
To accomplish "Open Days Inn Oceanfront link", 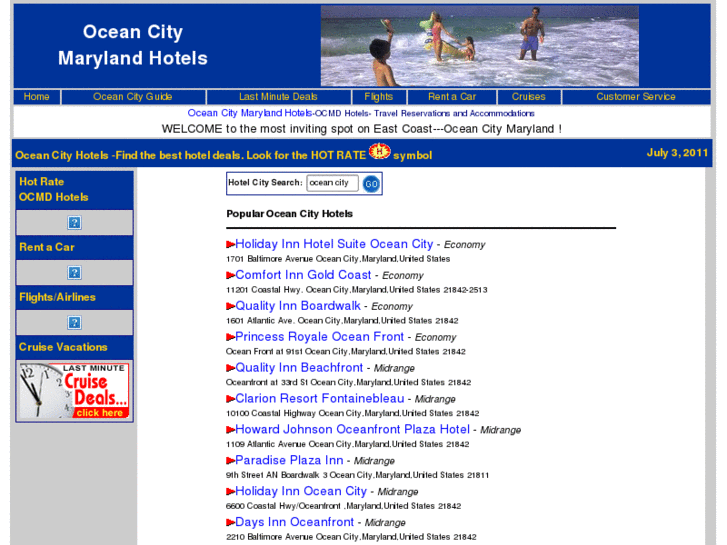I will pyautogui.click(x=295, y=522).
